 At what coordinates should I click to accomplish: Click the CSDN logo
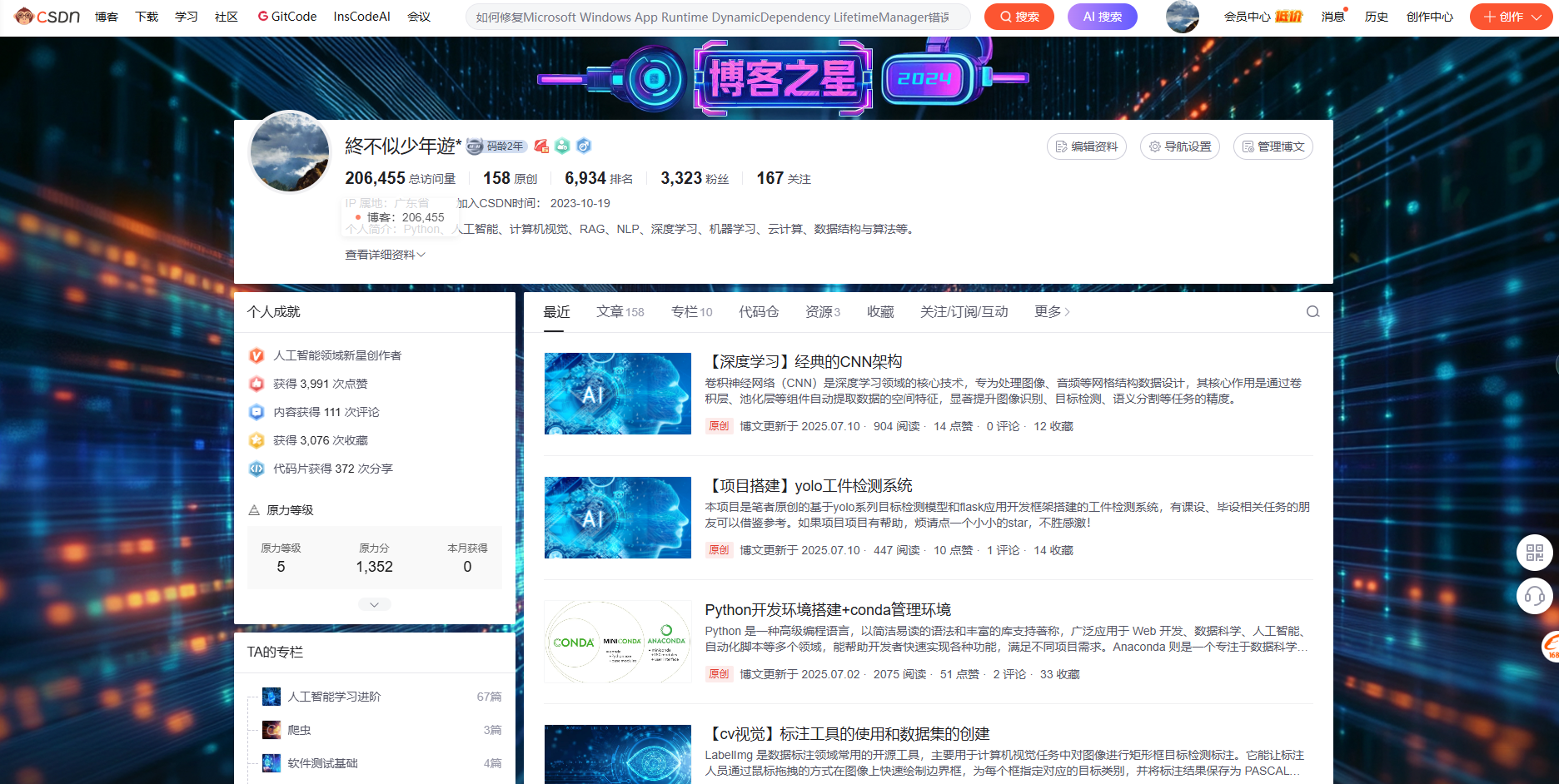[x=47, y=17]
